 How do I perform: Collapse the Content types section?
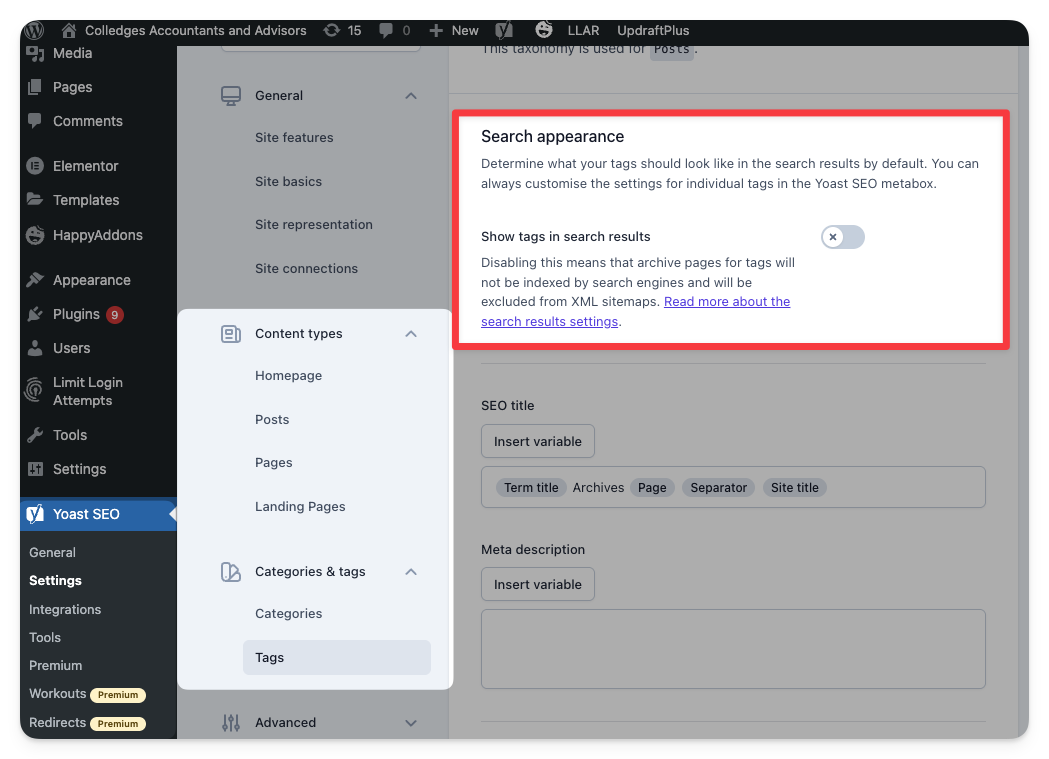point(411,334)
